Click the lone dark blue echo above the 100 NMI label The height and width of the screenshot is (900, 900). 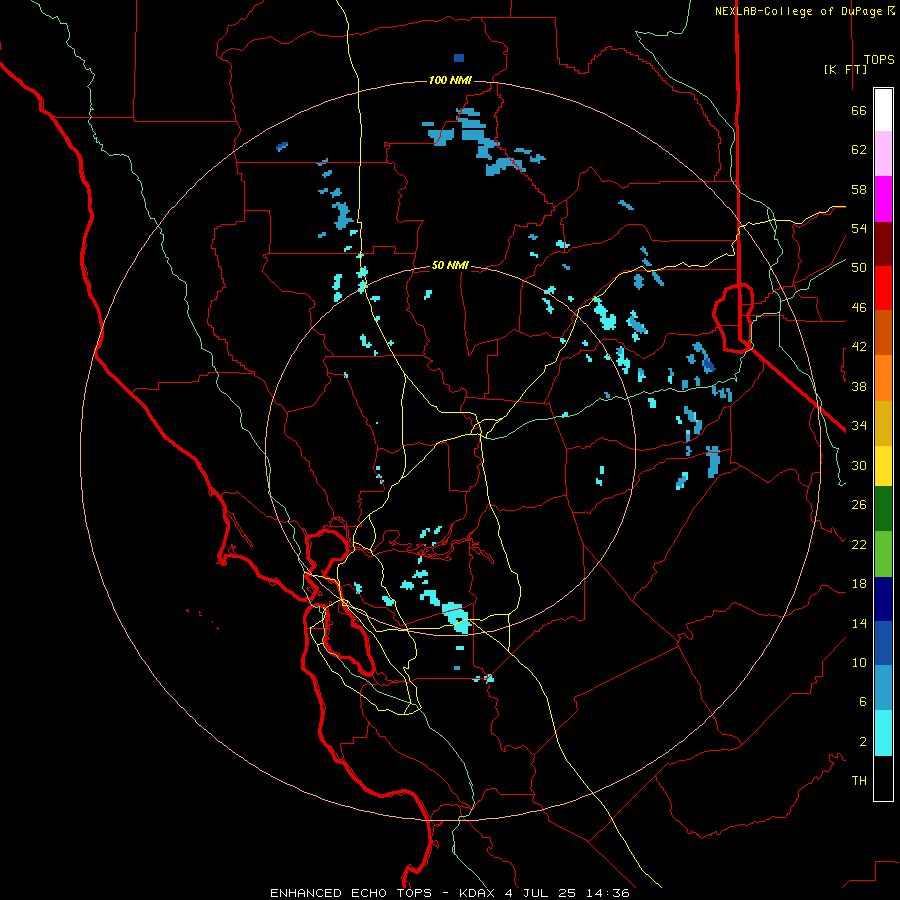click(x=459, y=58)
